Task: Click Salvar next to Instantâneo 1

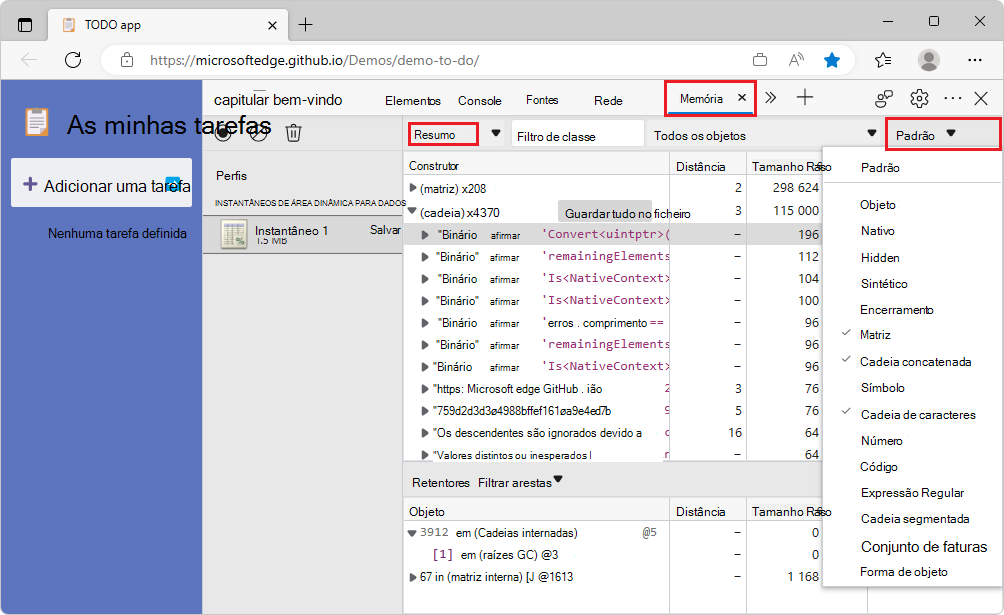Action: click(385, 229)
